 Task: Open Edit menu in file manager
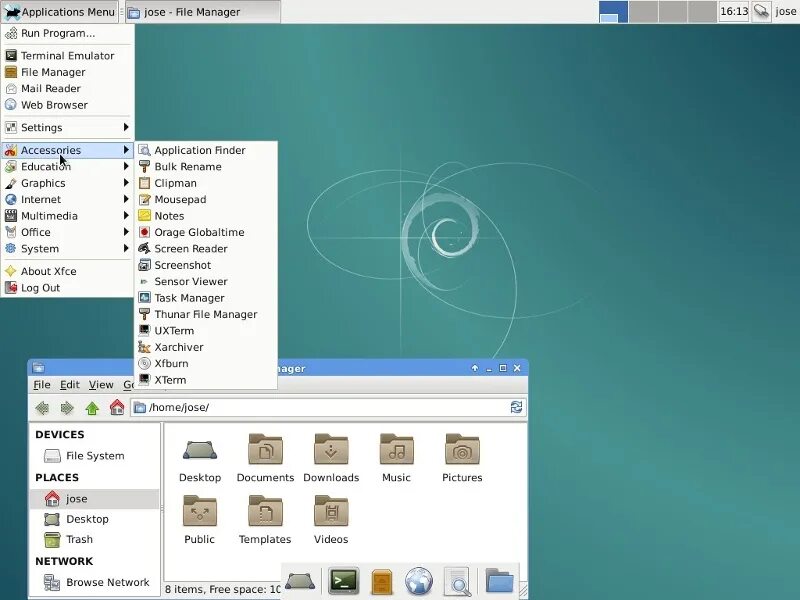70,385
